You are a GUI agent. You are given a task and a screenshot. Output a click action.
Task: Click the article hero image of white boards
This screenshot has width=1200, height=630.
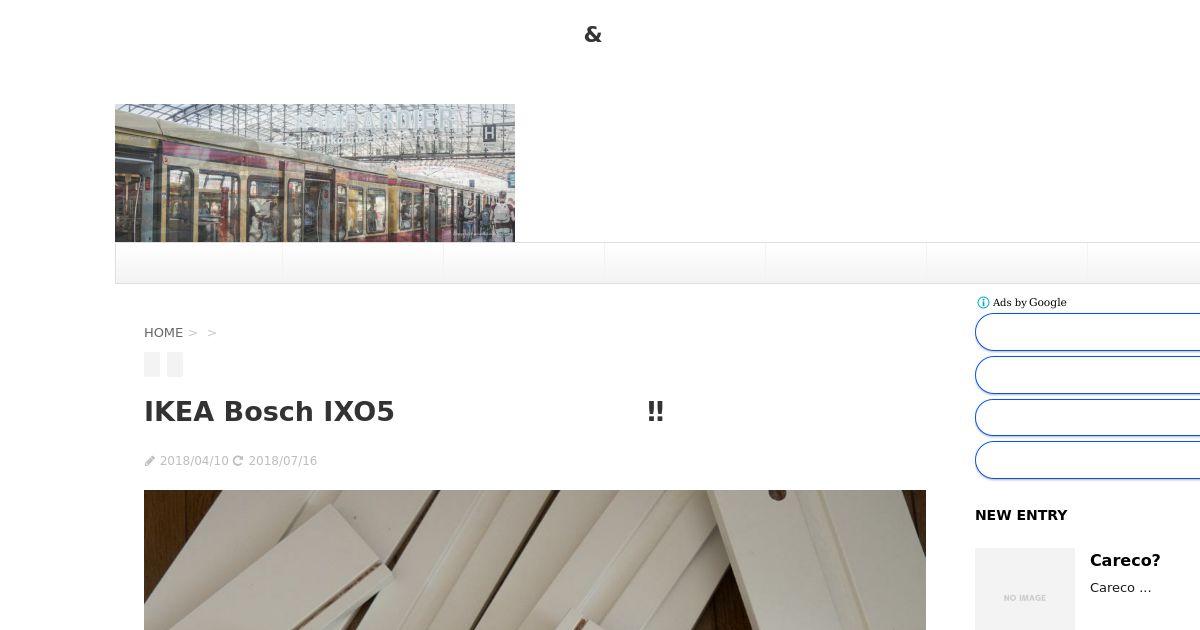coord(535,560)
